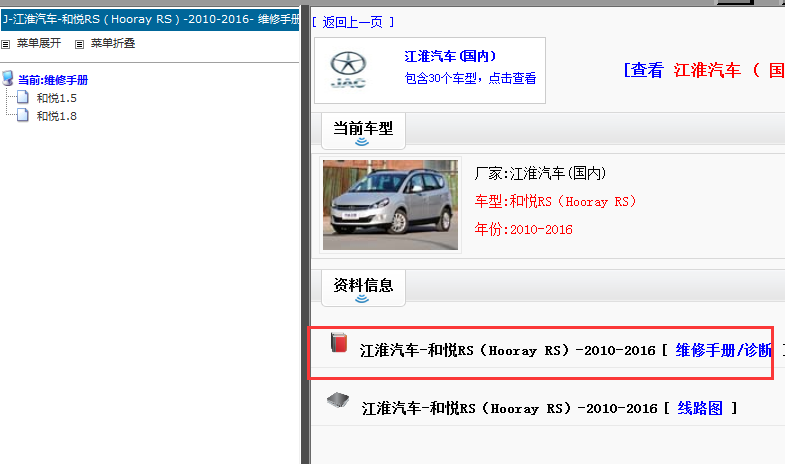Click the text 厂家:江淮汽车(国内)
This screenshot has height=464, width=785.
[x=540, y=174]
